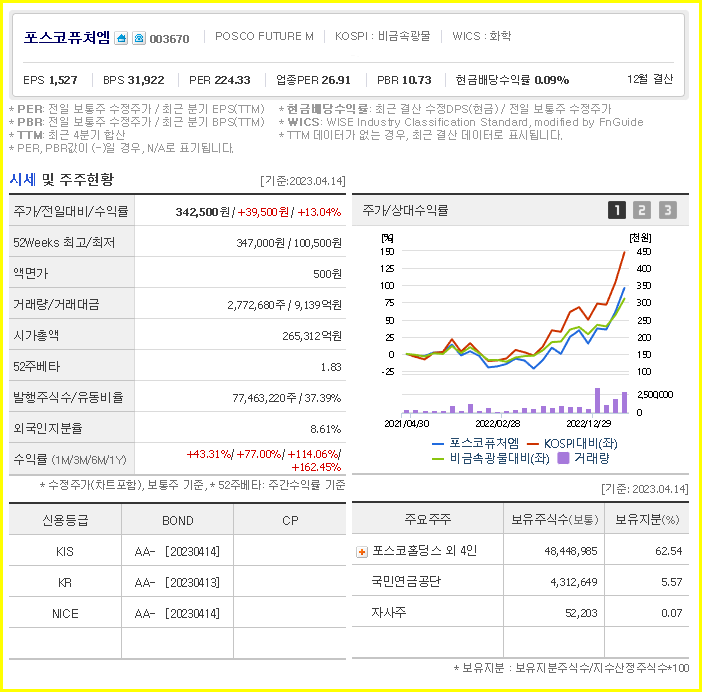Click the 2,772,680주 / 9,139억원 value
Viewport: 702px width, 692px height.
point(284,305)
